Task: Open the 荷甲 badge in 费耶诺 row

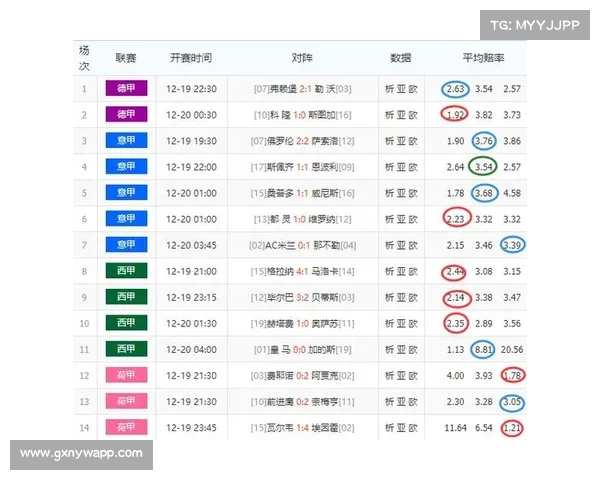Action: [x=126, y=375]
